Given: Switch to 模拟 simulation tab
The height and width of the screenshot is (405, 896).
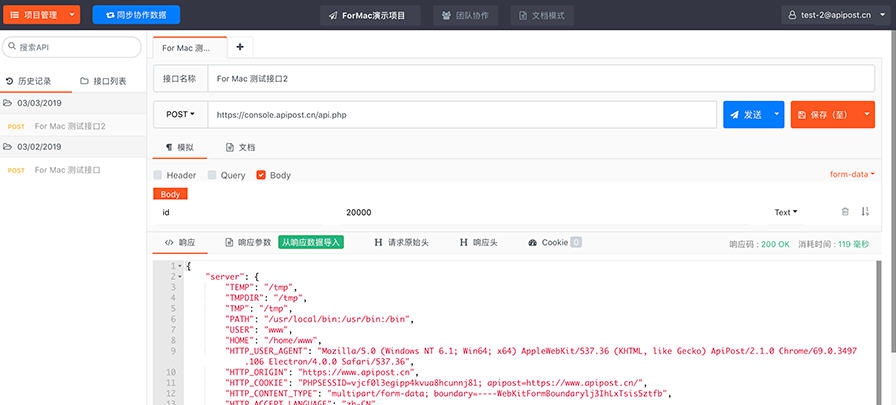Looking at the screenshot, I should 179,147.
